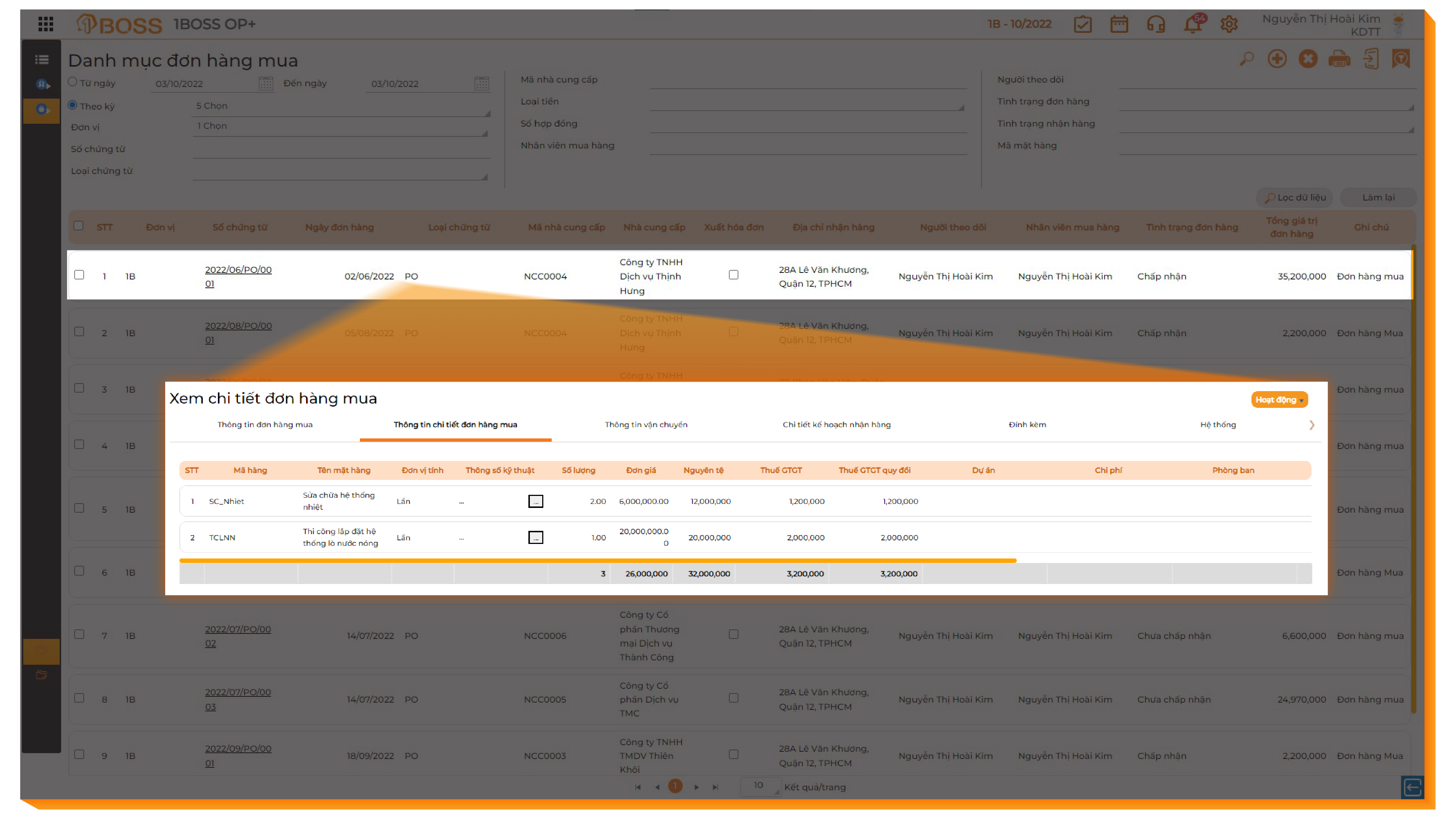This screenshot has height=819, width=1456.
Task: Toggle 'Xuất hóa đơn' checkbox in row 7
Action: [x=734, y=634]
